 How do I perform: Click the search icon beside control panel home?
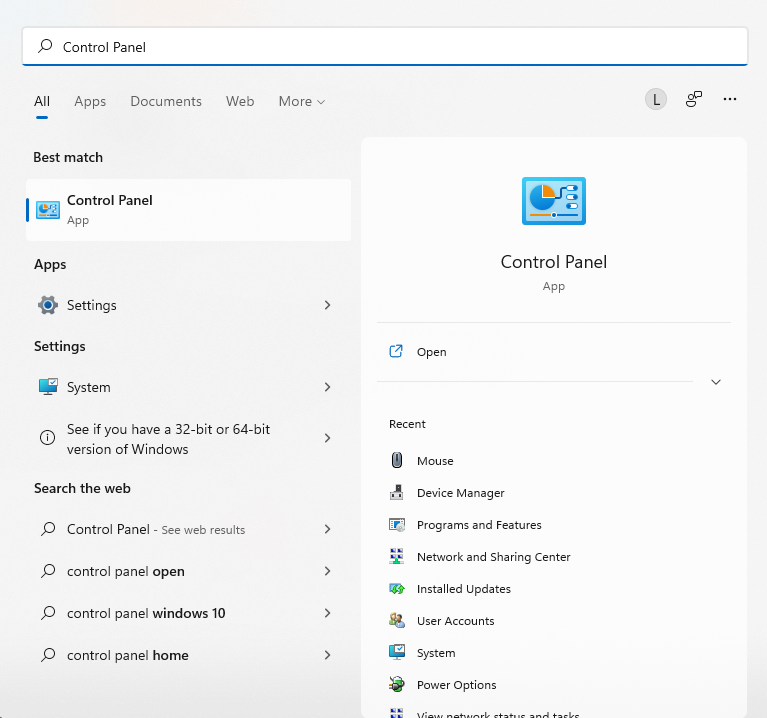click(x=48, y=655)
